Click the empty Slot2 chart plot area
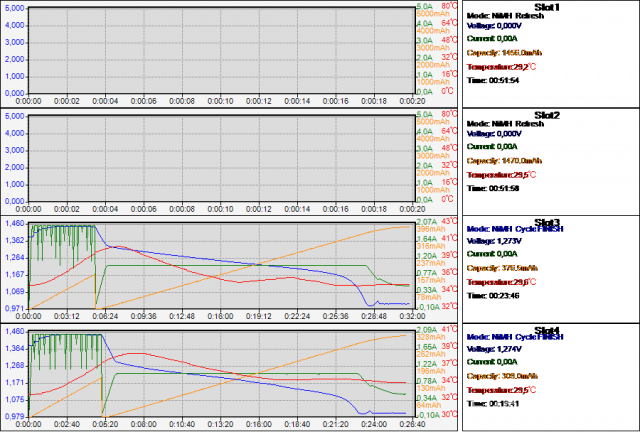 [x=222, y=158]
